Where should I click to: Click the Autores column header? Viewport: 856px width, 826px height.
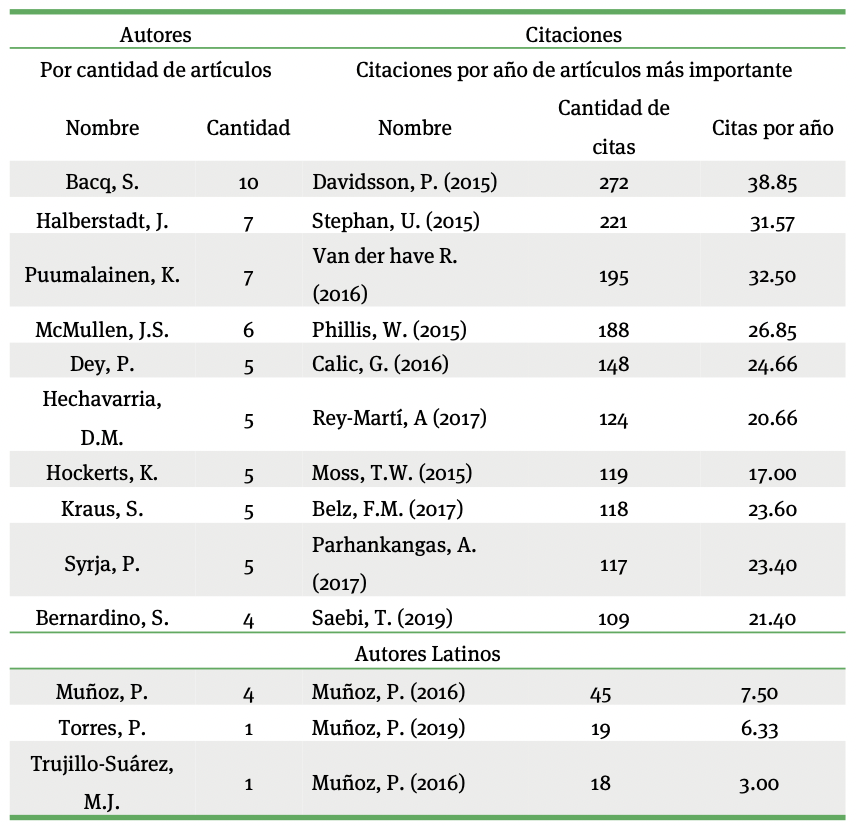pyautogui.click(x=155, y=35)
